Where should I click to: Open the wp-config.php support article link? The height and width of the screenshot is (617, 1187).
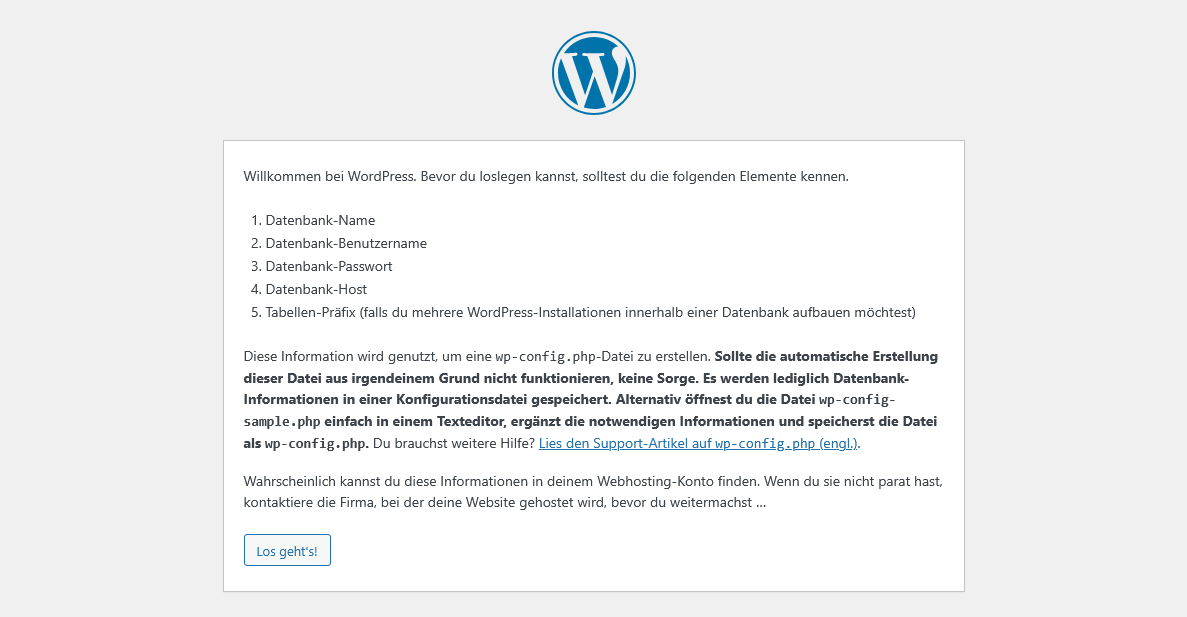698,443
